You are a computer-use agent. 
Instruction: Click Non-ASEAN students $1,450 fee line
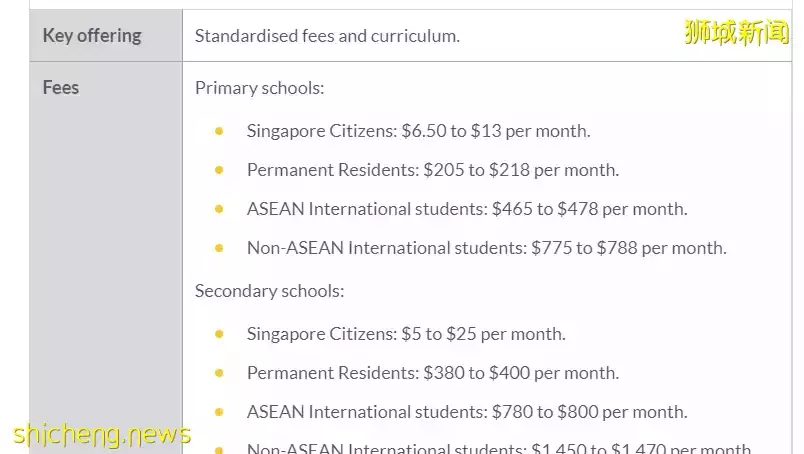[499, 448]
